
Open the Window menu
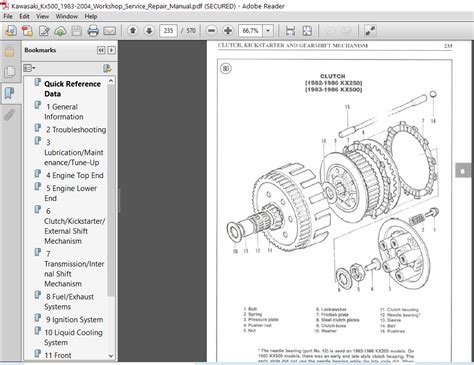(x=66, y=16)
